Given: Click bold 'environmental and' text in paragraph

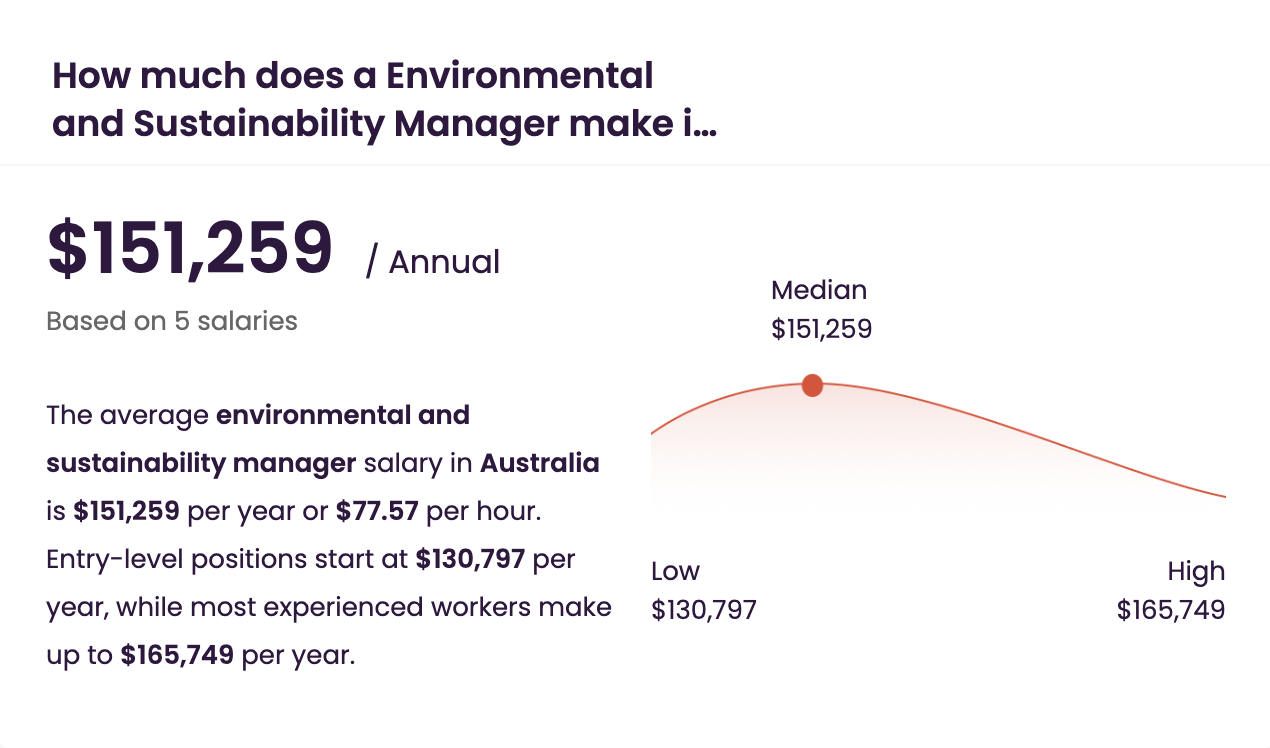Looking at the screenshot, I should tap(343, 414).
